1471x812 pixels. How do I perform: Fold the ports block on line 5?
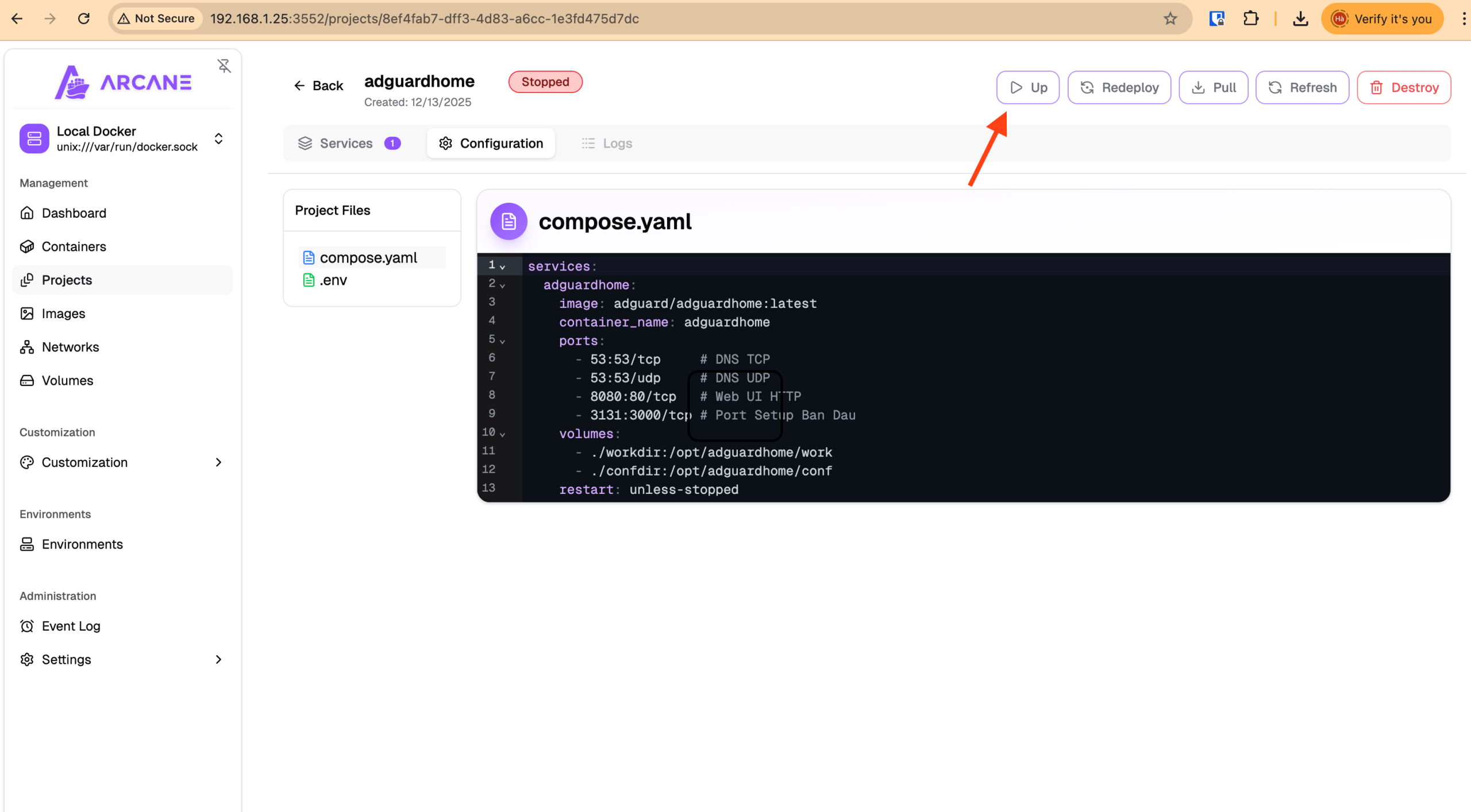pos(502,341)
